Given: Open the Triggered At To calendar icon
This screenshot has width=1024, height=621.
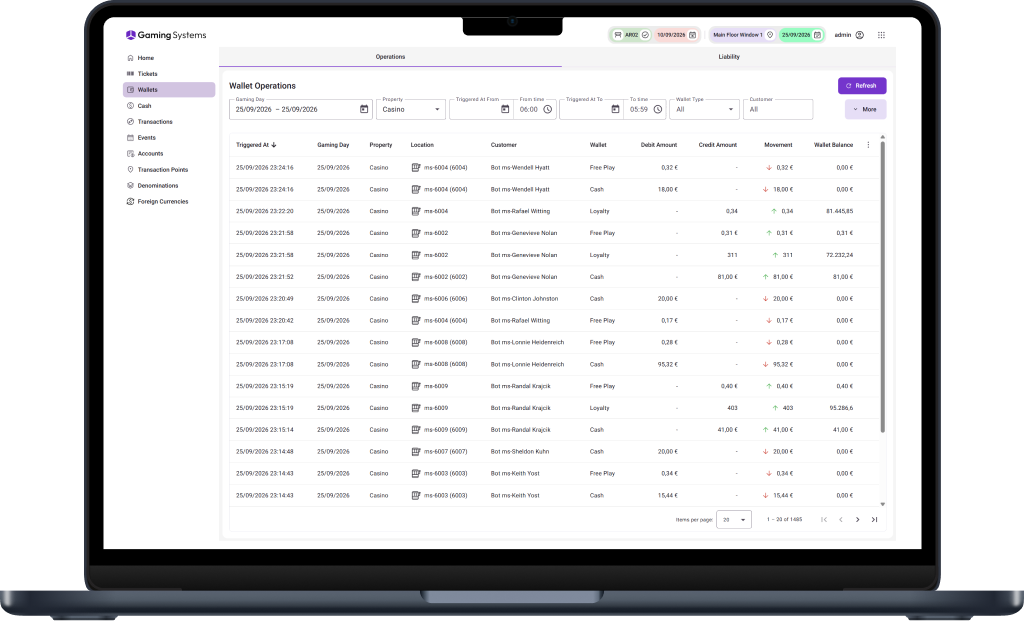Looking at the screenshot, I should coord(615,109).
